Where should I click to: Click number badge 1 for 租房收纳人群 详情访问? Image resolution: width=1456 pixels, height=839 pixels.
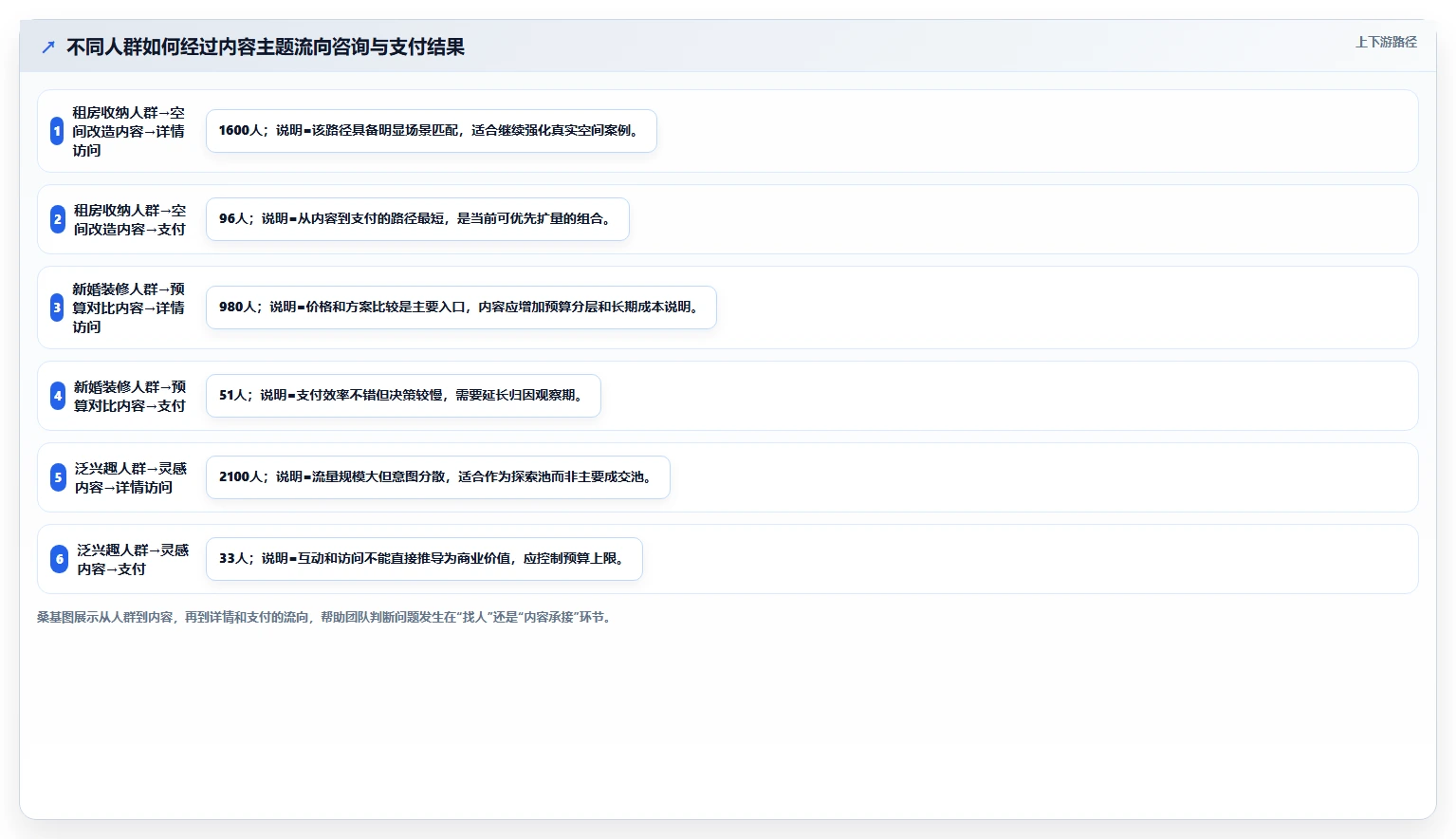(x=57, y=131)
